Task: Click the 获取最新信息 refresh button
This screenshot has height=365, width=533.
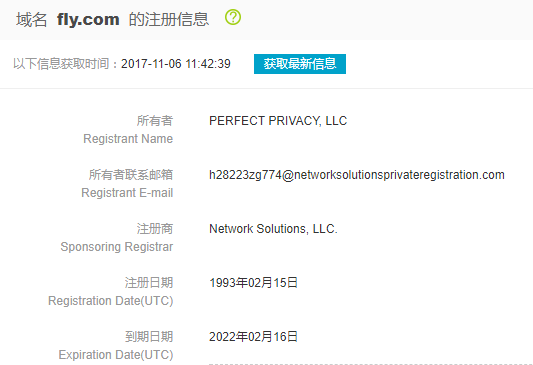Action: click(300, 64)
